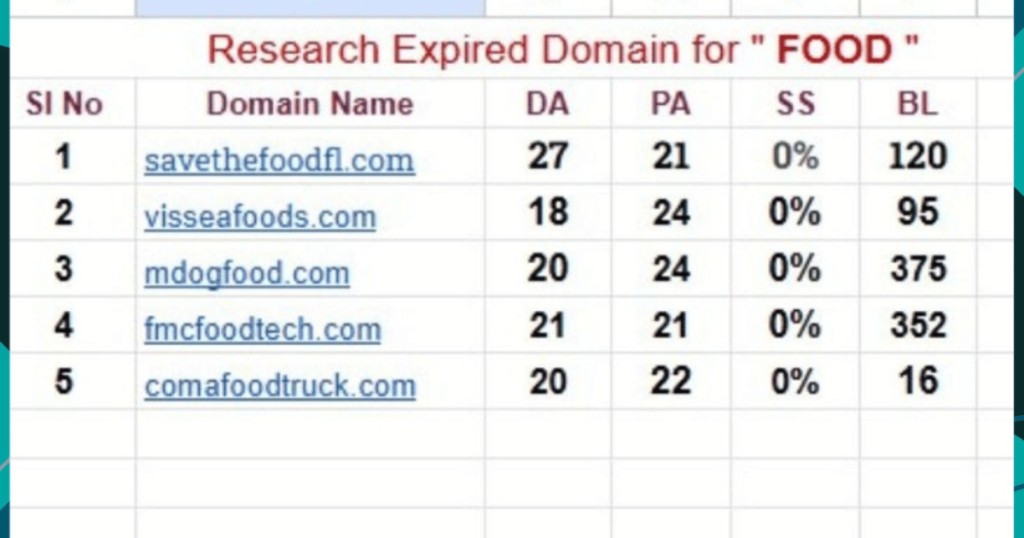
Task: Select the cell with BL value 375
Action: (x=917, y=269)
